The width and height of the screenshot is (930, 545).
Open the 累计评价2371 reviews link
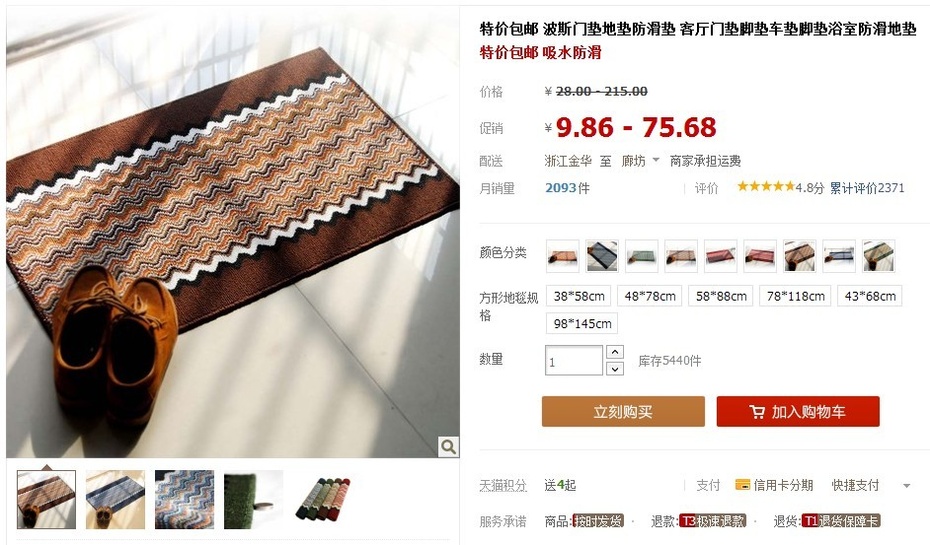(x=867, y=188)
